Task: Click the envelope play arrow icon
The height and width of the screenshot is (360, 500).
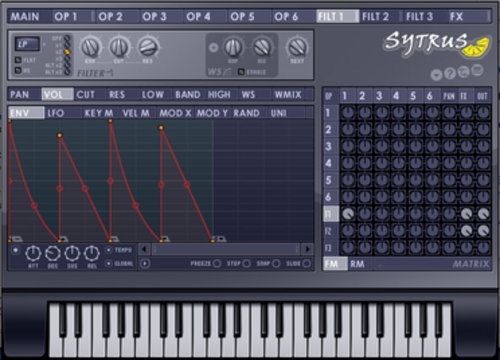Action: (x=145, y=264)
